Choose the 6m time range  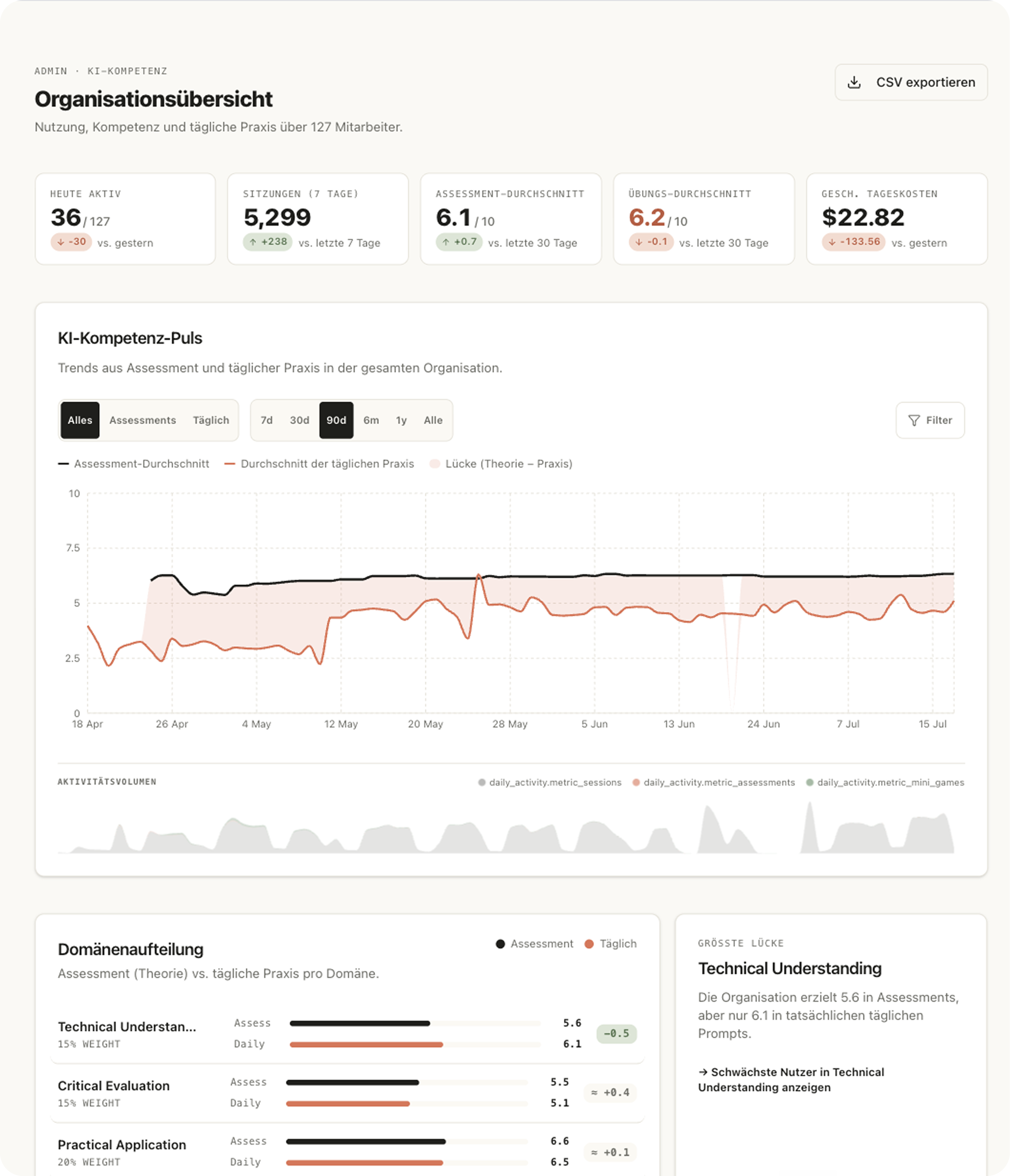[371, 420]
